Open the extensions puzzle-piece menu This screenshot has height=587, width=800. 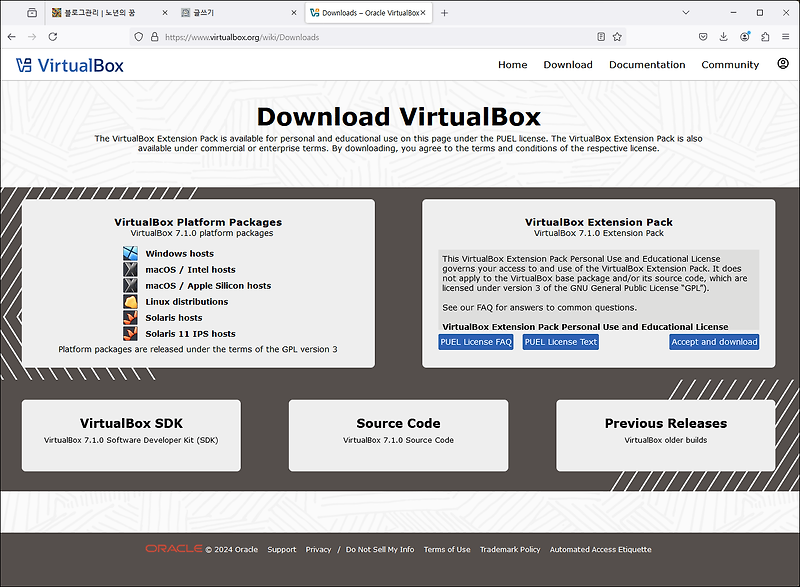766,36
